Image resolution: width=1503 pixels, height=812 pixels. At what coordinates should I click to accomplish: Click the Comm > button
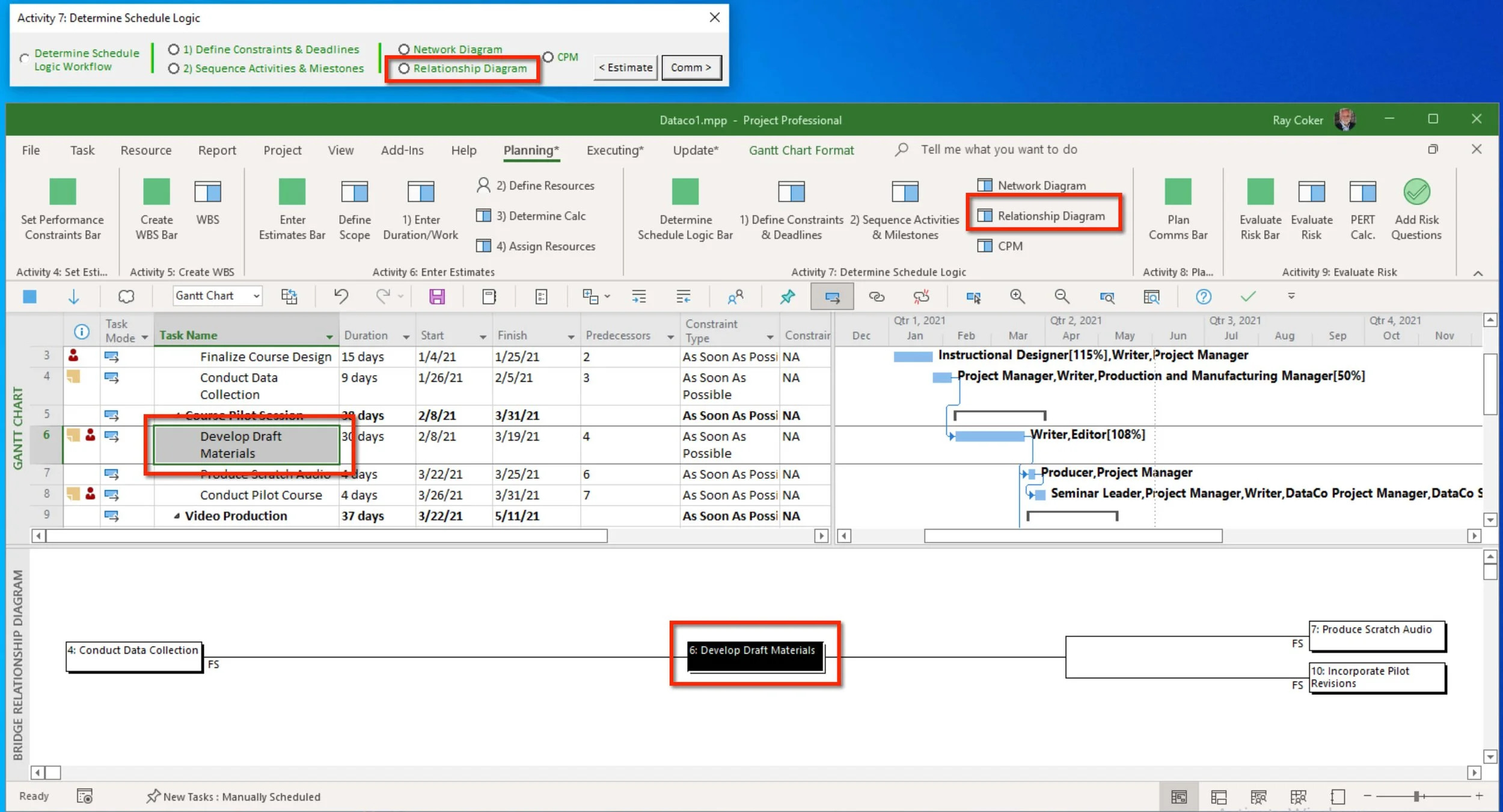point(691,67)
